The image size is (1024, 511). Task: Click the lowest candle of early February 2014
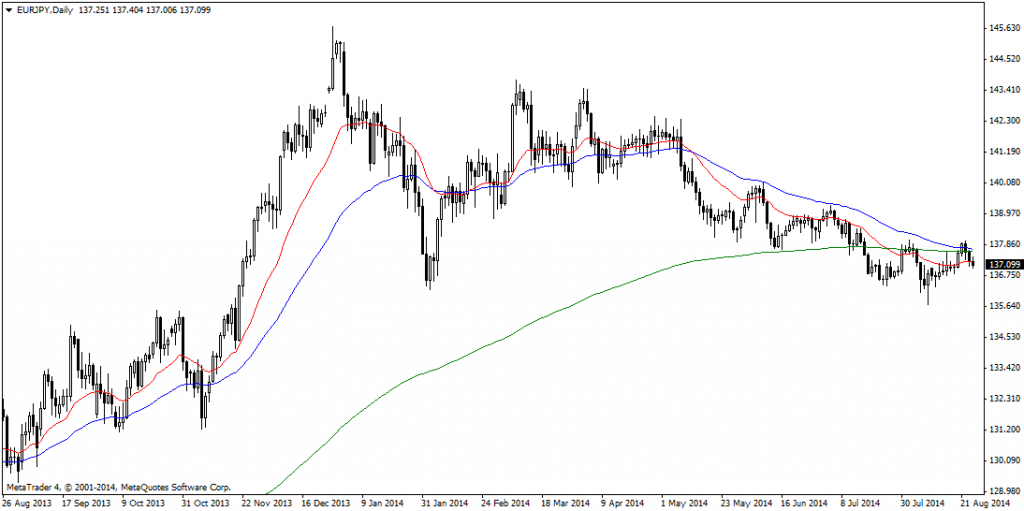429,287
